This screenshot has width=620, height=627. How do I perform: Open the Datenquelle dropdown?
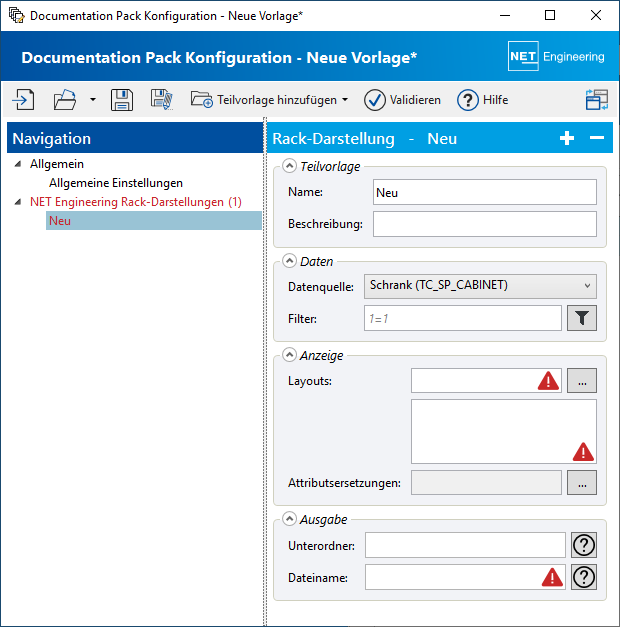click(480, 286)
